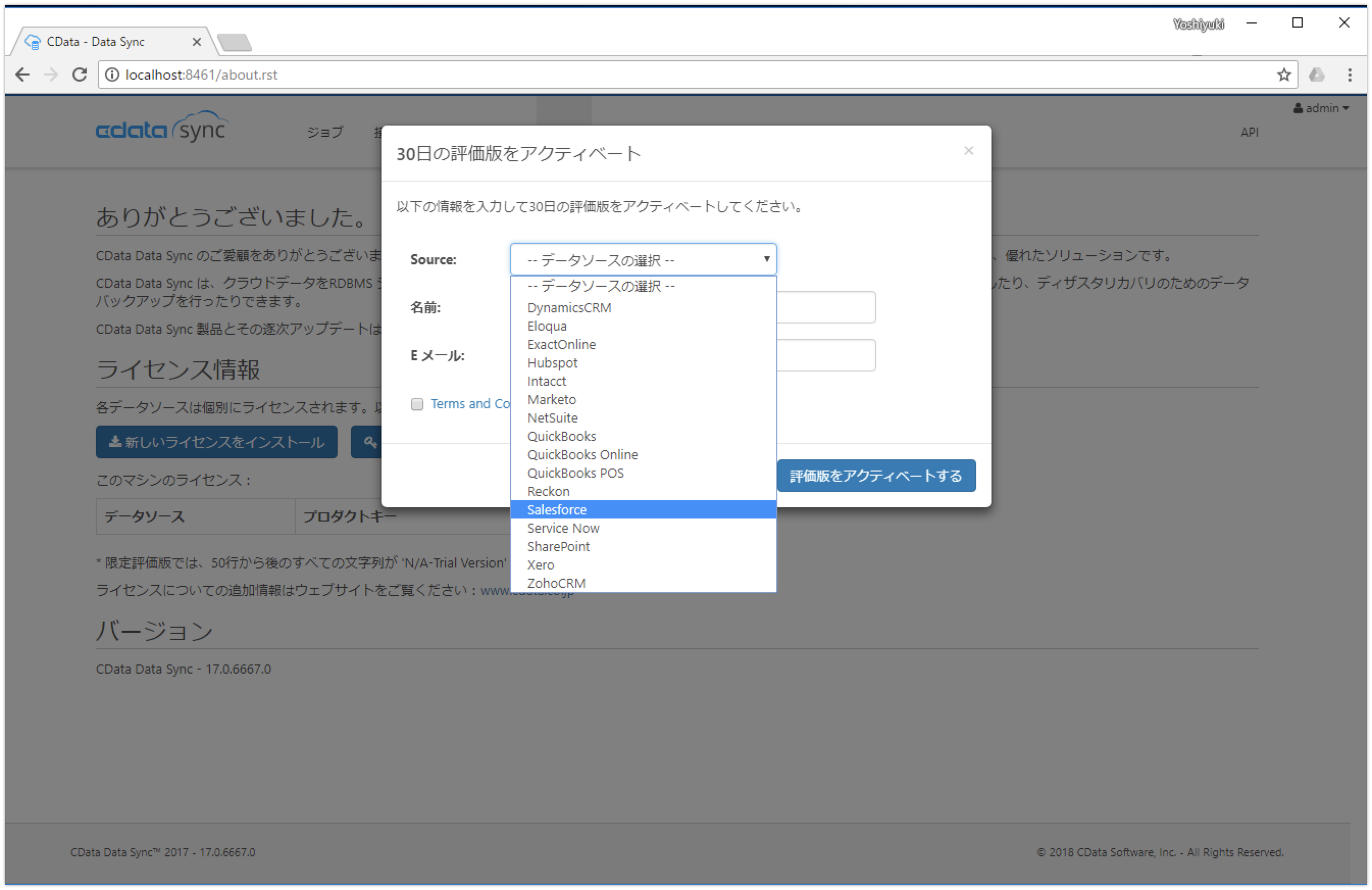Select DynamicsCRM option in dropdown
The image size is (1372, 890).
click(569, 307)
